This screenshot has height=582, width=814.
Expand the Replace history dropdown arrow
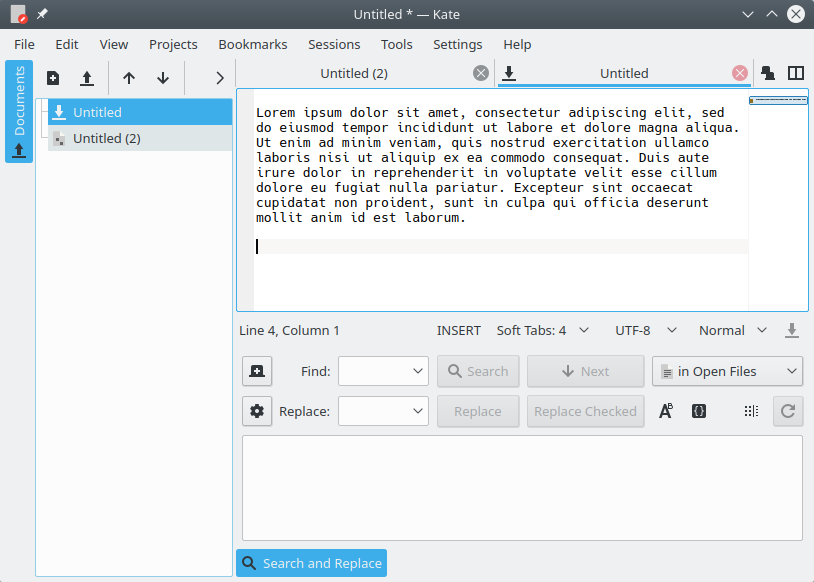coord(418,411)
